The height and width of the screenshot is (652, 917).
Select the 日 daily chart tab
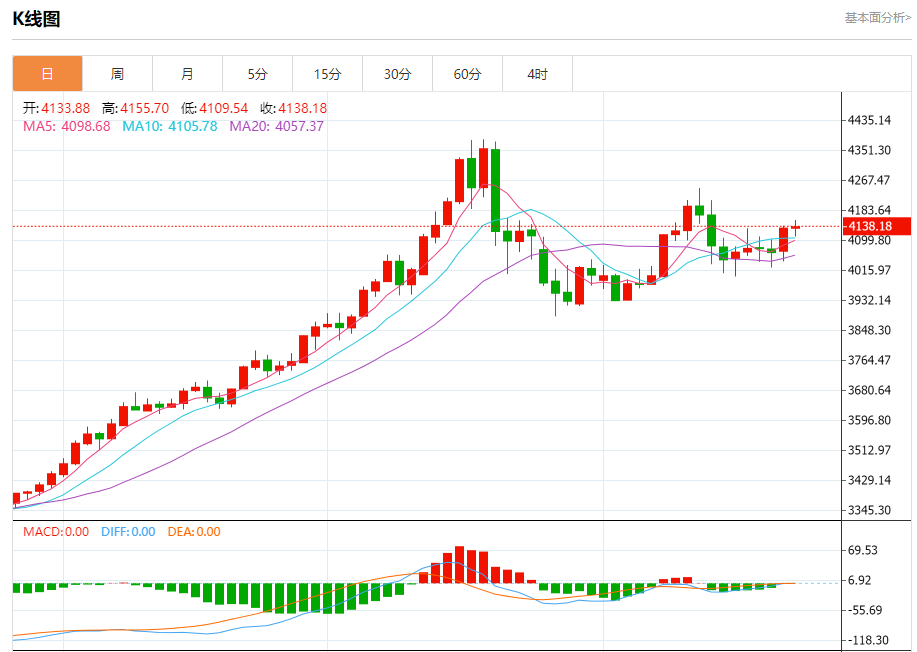coord(47,74)
